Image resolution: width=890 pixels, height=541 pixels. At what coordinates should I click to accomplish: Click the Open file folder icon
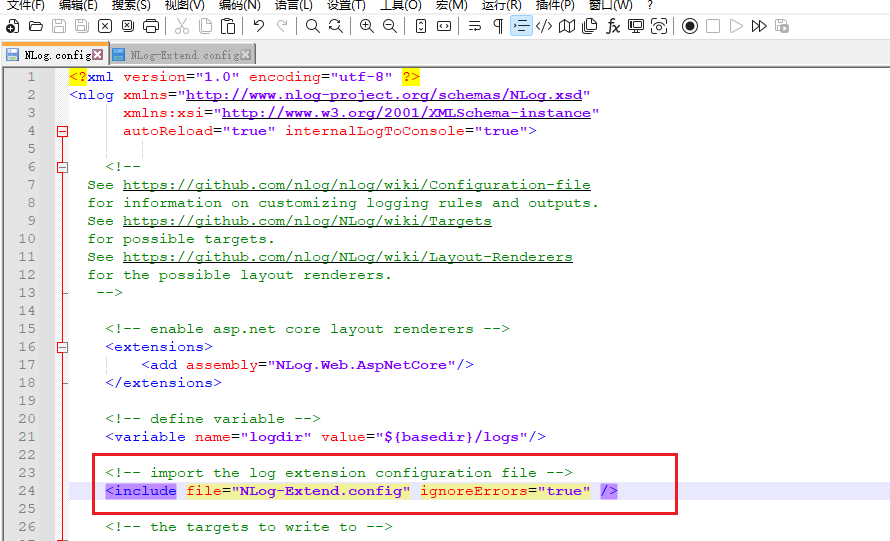point(36,26)
